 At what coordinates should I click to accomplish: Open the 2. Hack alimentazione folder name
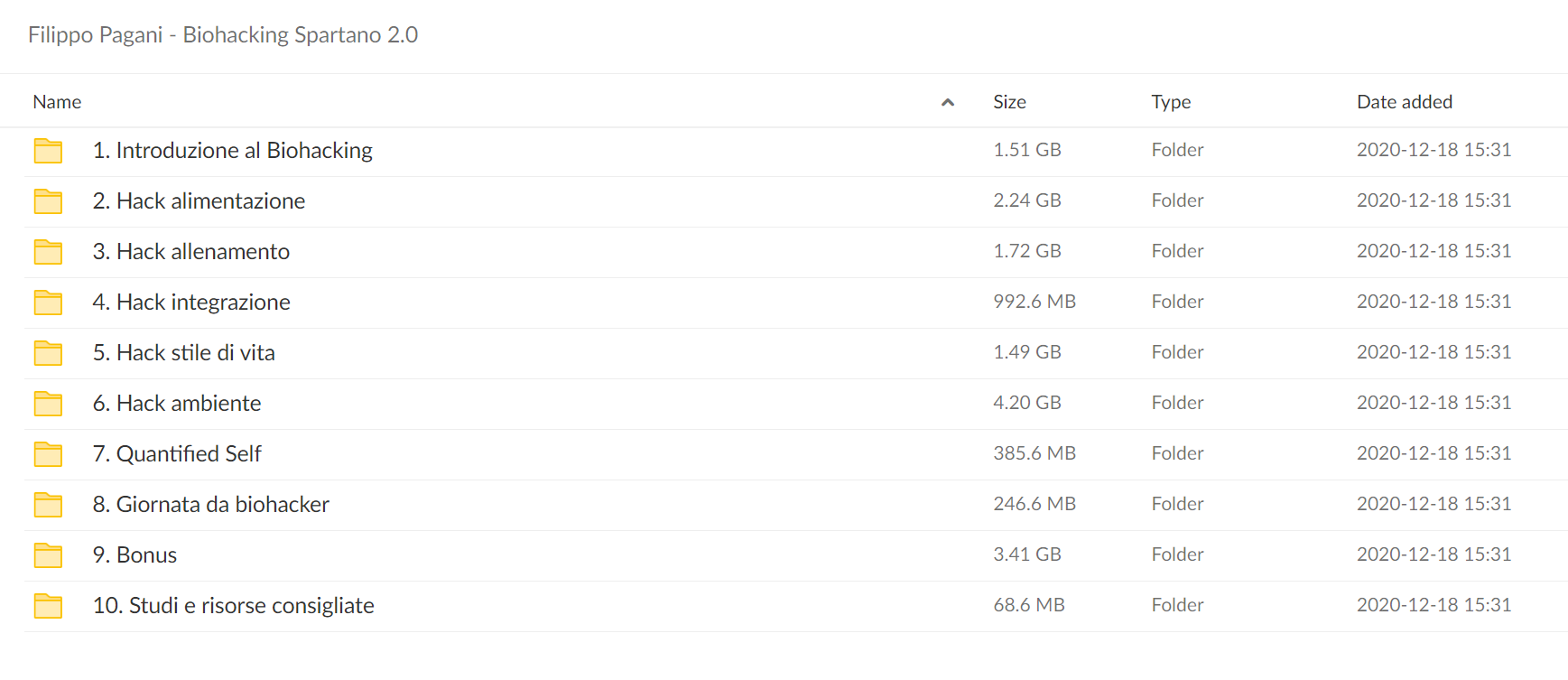coord(199,200)
